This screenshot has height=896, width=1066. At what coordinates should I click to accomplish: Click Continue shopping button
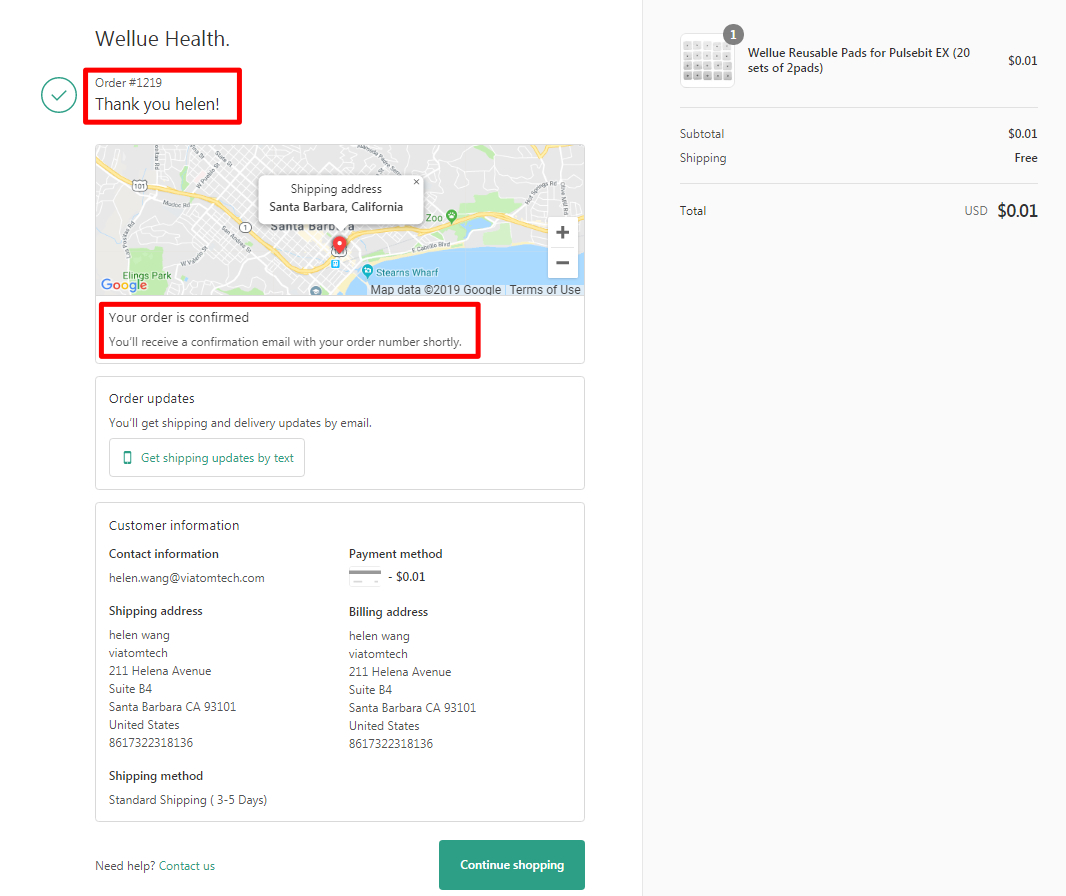pos(512,865)
